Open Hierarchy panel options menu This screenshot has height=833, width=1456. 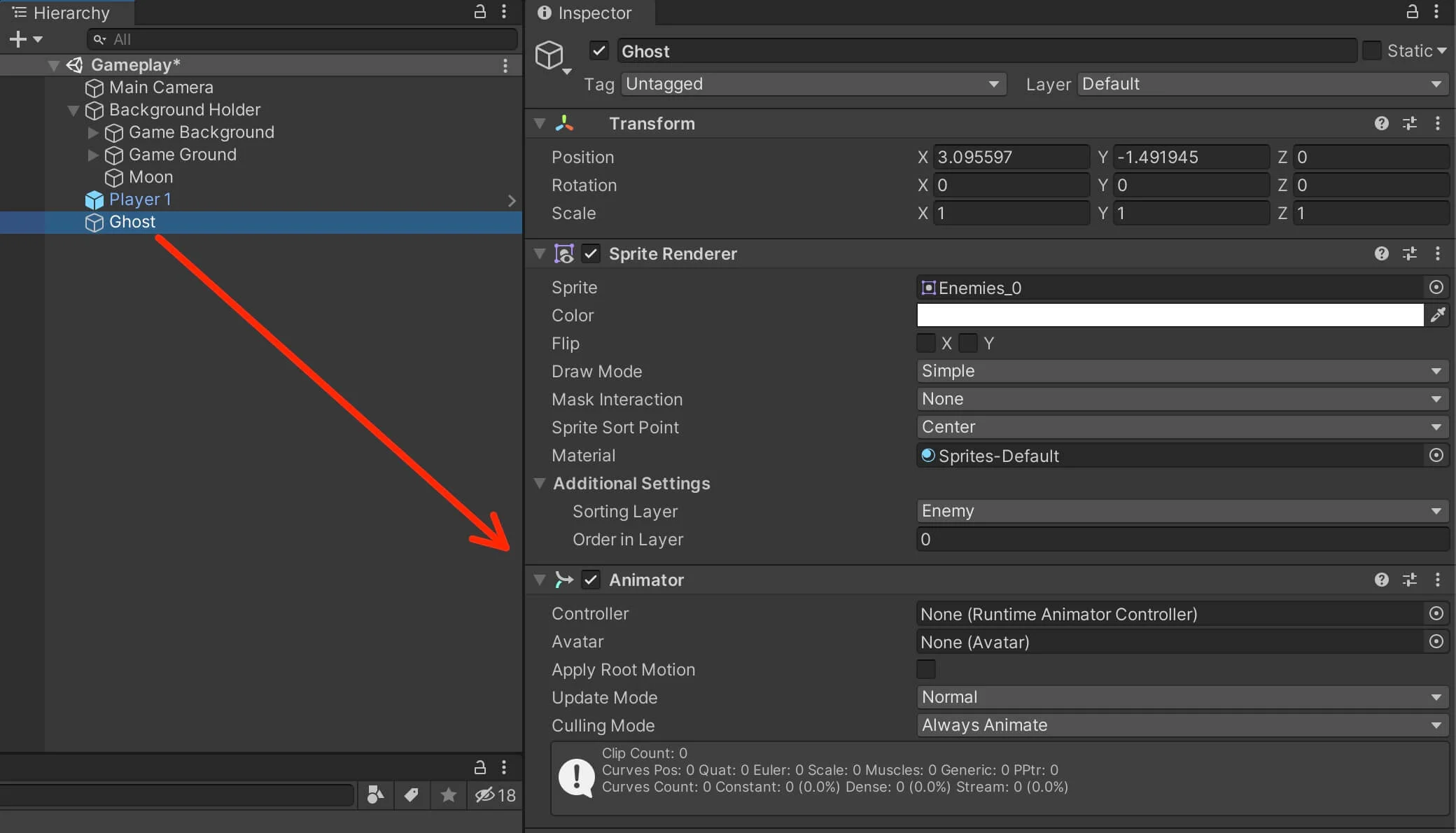click(504, 12)
